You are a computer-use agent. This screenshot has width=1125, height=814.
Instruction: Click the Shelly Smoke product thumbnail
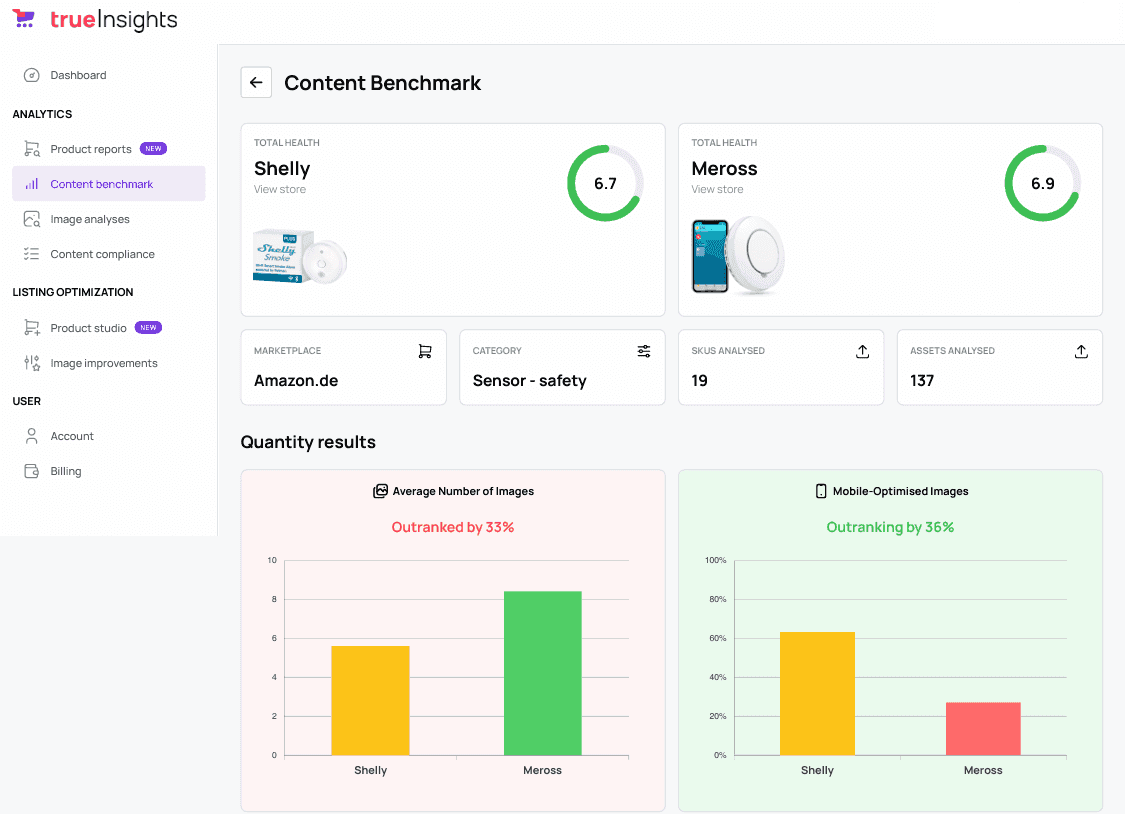pyautogui.click(x=300, y=257)
